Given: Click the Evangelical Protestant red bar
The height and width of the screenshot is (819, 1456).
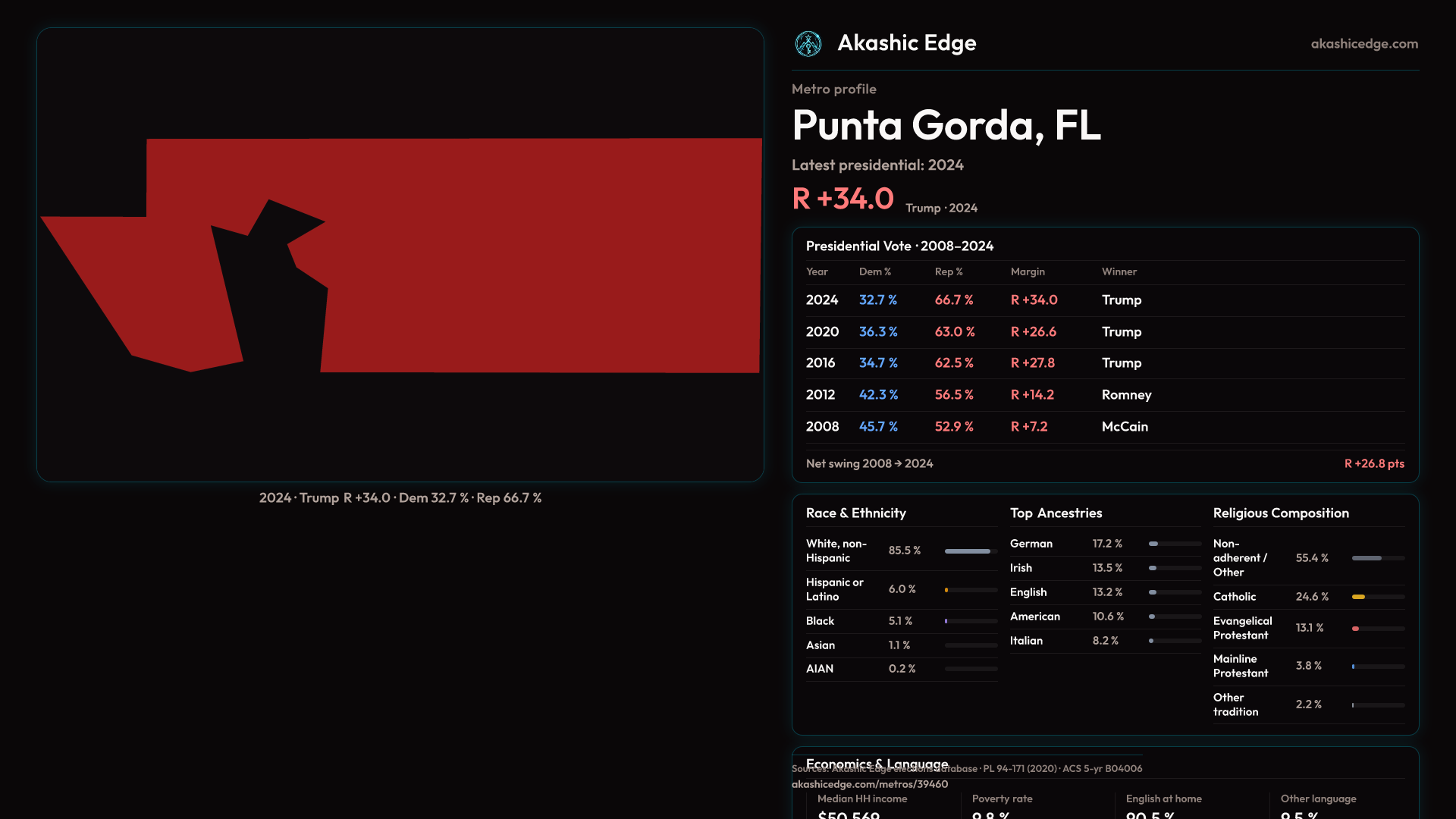Looking at the screenshot, I should click(1356, 629).
